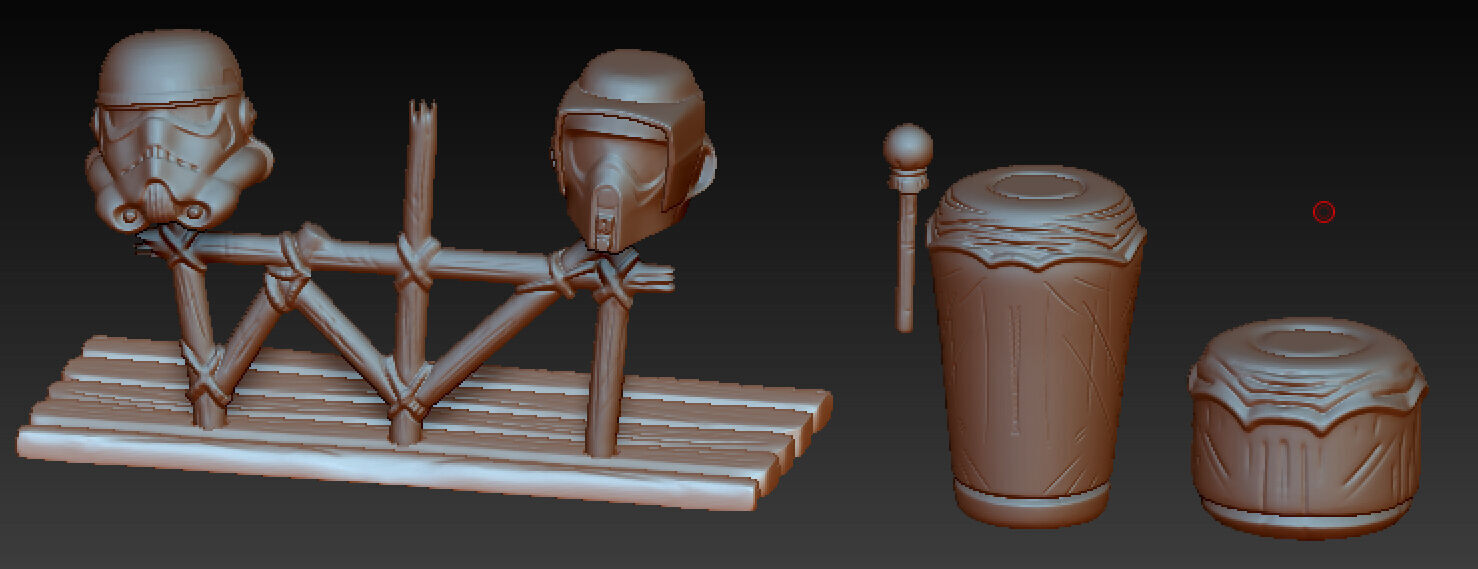The width and height of the screenshot is (1478, 569).
Task: Click the tall drum model
Action: 1035,345
